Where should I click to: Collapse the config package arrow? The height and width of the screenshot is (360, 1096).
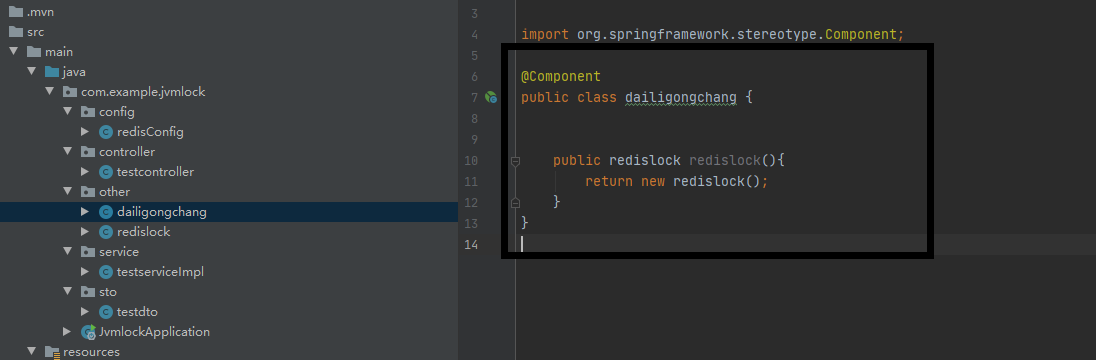[x=68, y=112]
